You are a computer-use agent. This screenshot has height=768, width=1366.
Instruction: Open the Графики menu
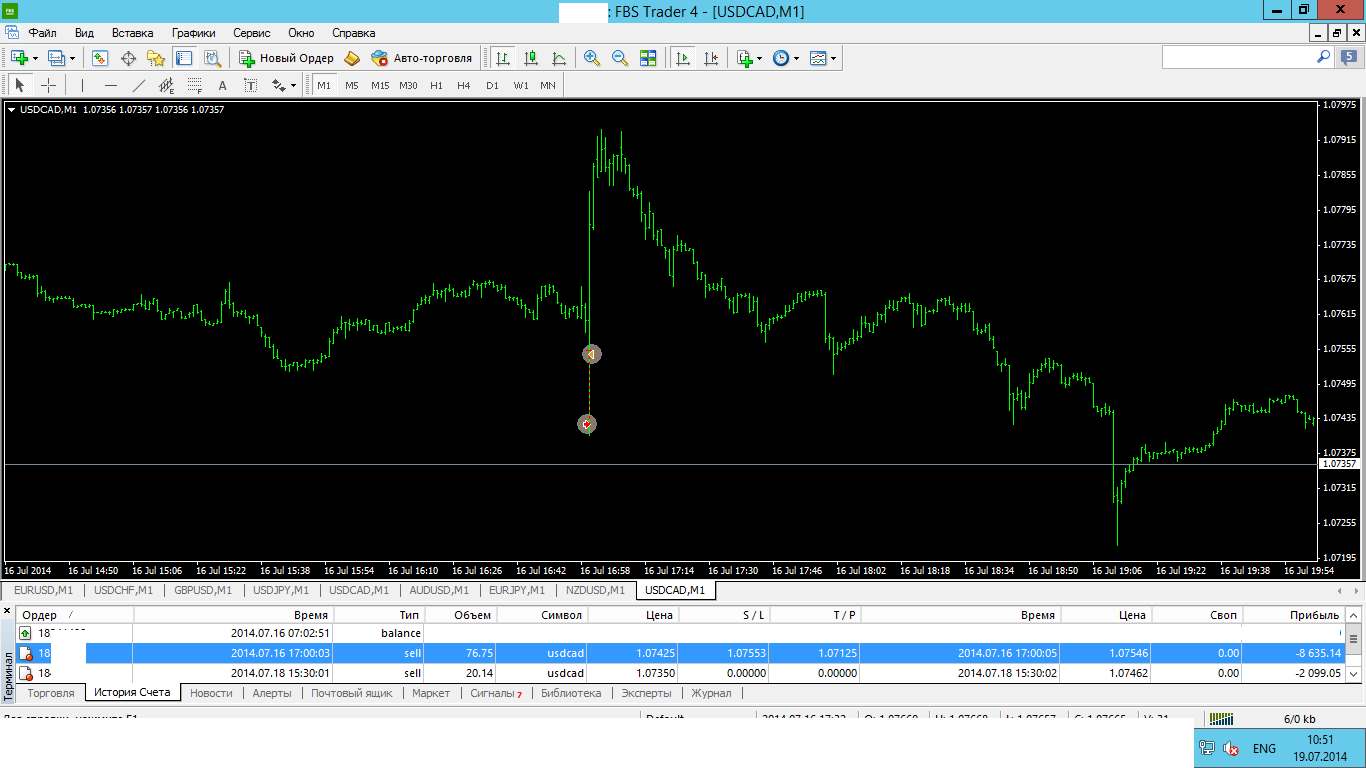pos(193,32)
